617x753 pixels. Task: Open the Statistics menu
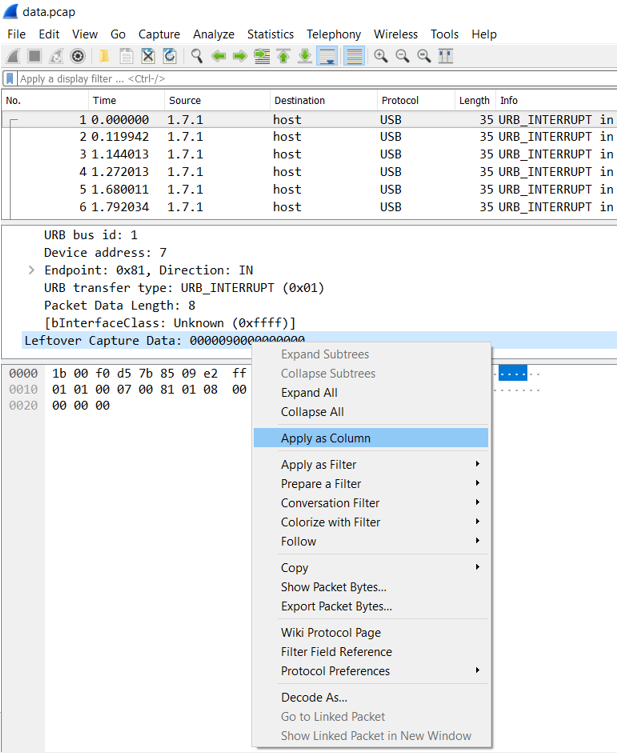pos(270,35)
